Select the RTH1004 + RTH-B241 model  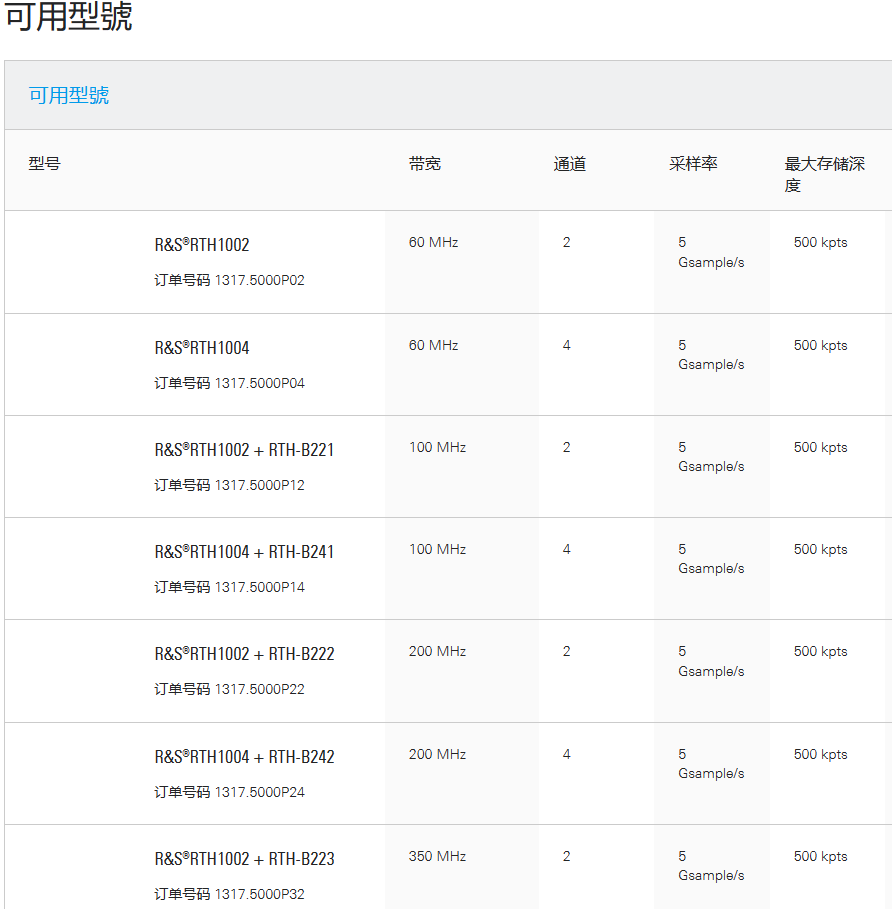pyautogui.click(x=244, y=552)
